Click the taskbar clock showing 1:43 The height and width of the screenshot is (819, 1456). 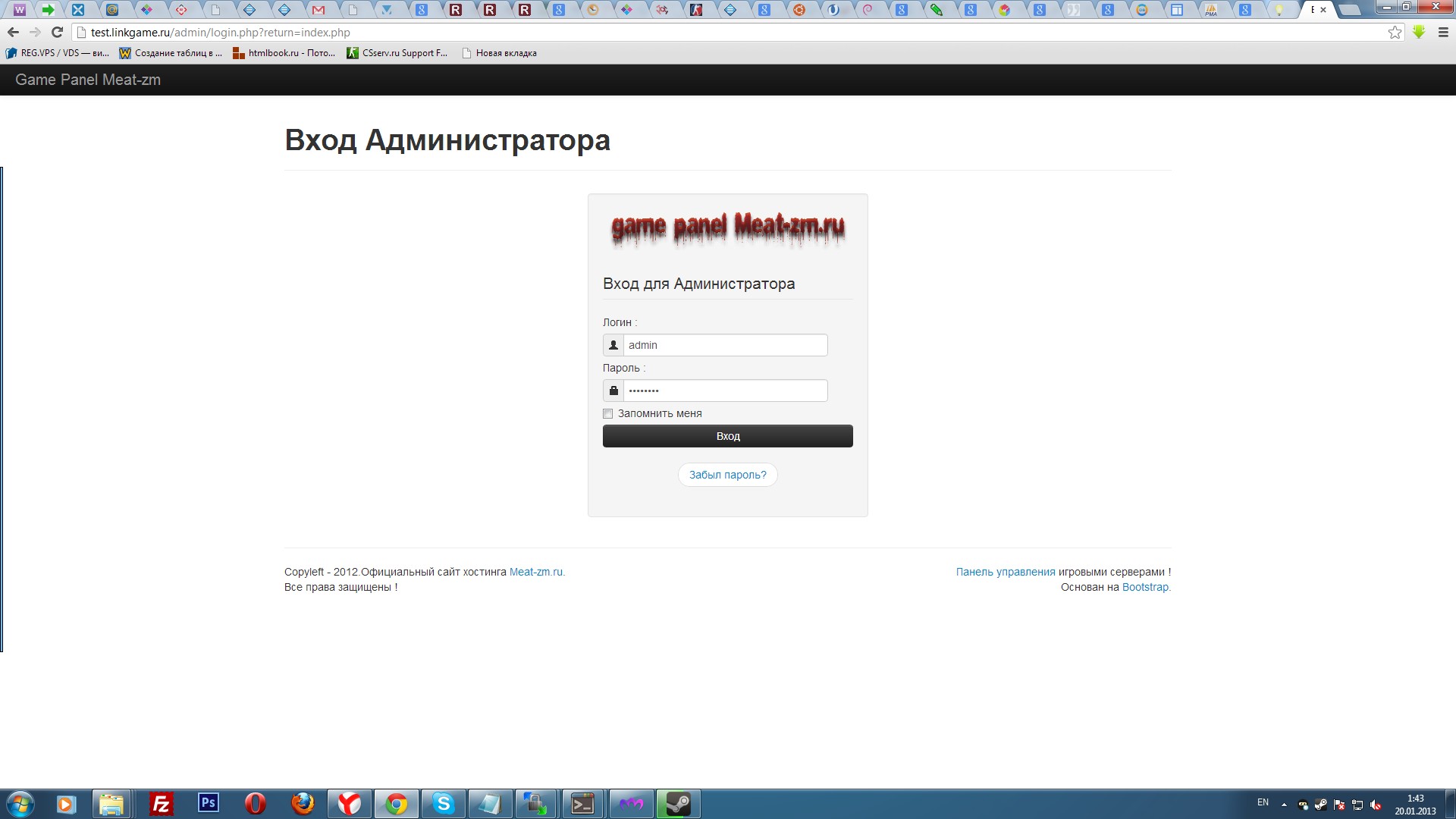(1415, 805)
